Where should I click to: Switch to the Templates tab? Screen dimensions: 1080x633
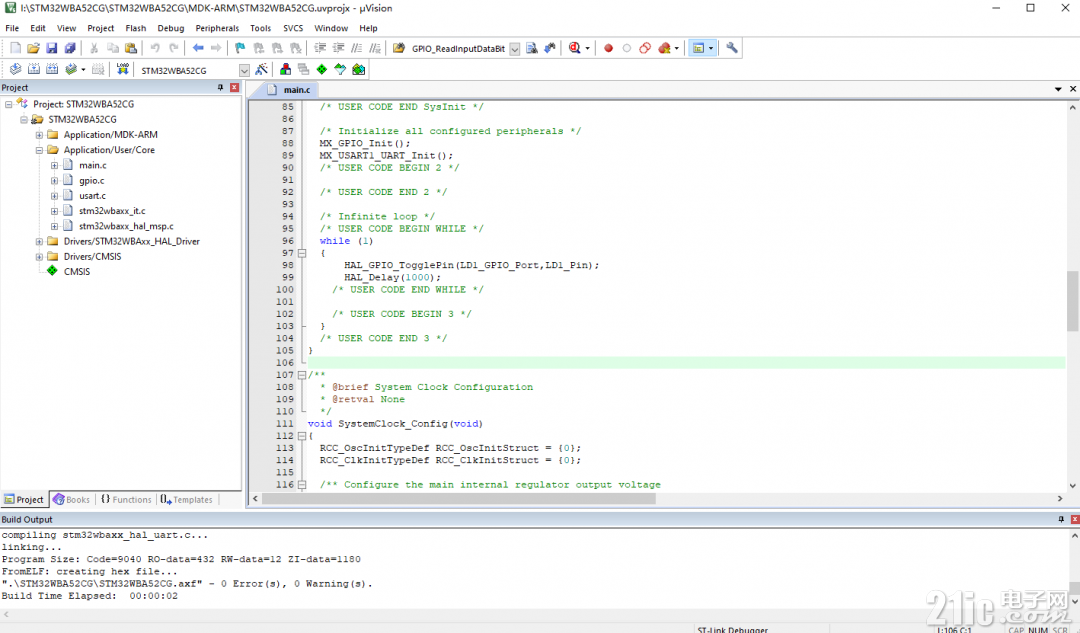pyautogui.click(x=187, y=499)
